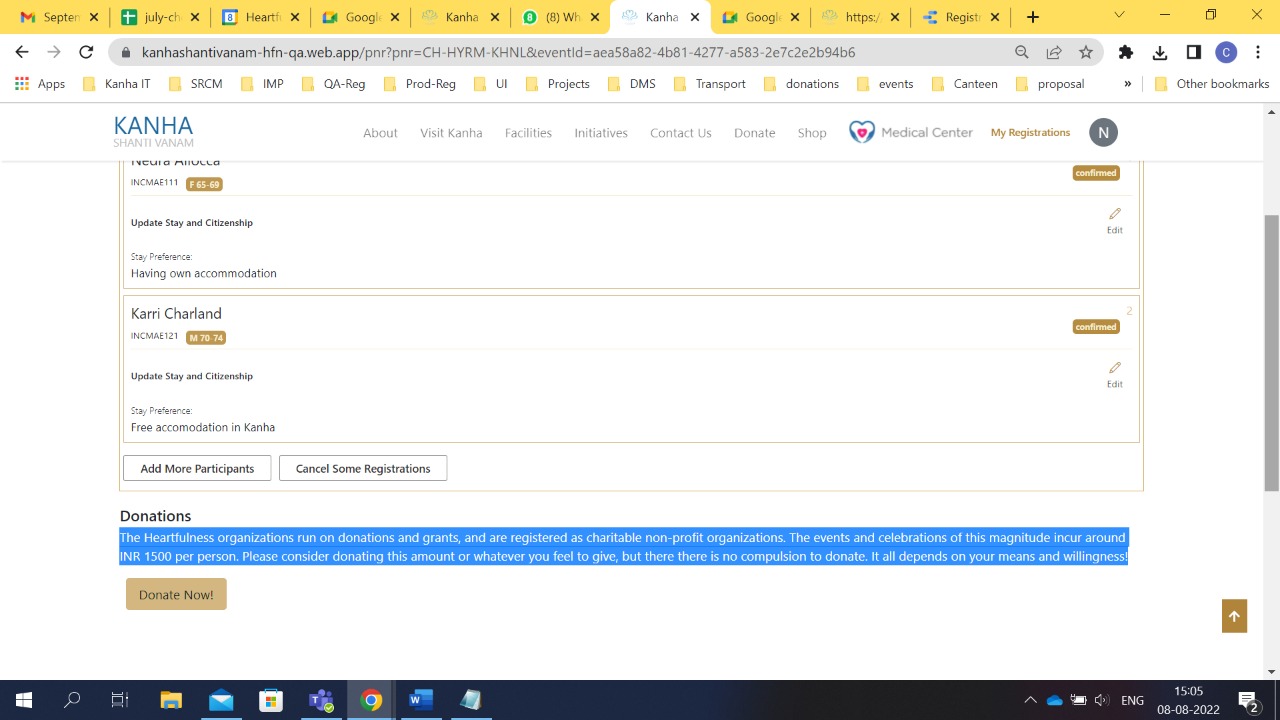
Task: Click Cancel Some Registrations button
Action: pos(363,468)
